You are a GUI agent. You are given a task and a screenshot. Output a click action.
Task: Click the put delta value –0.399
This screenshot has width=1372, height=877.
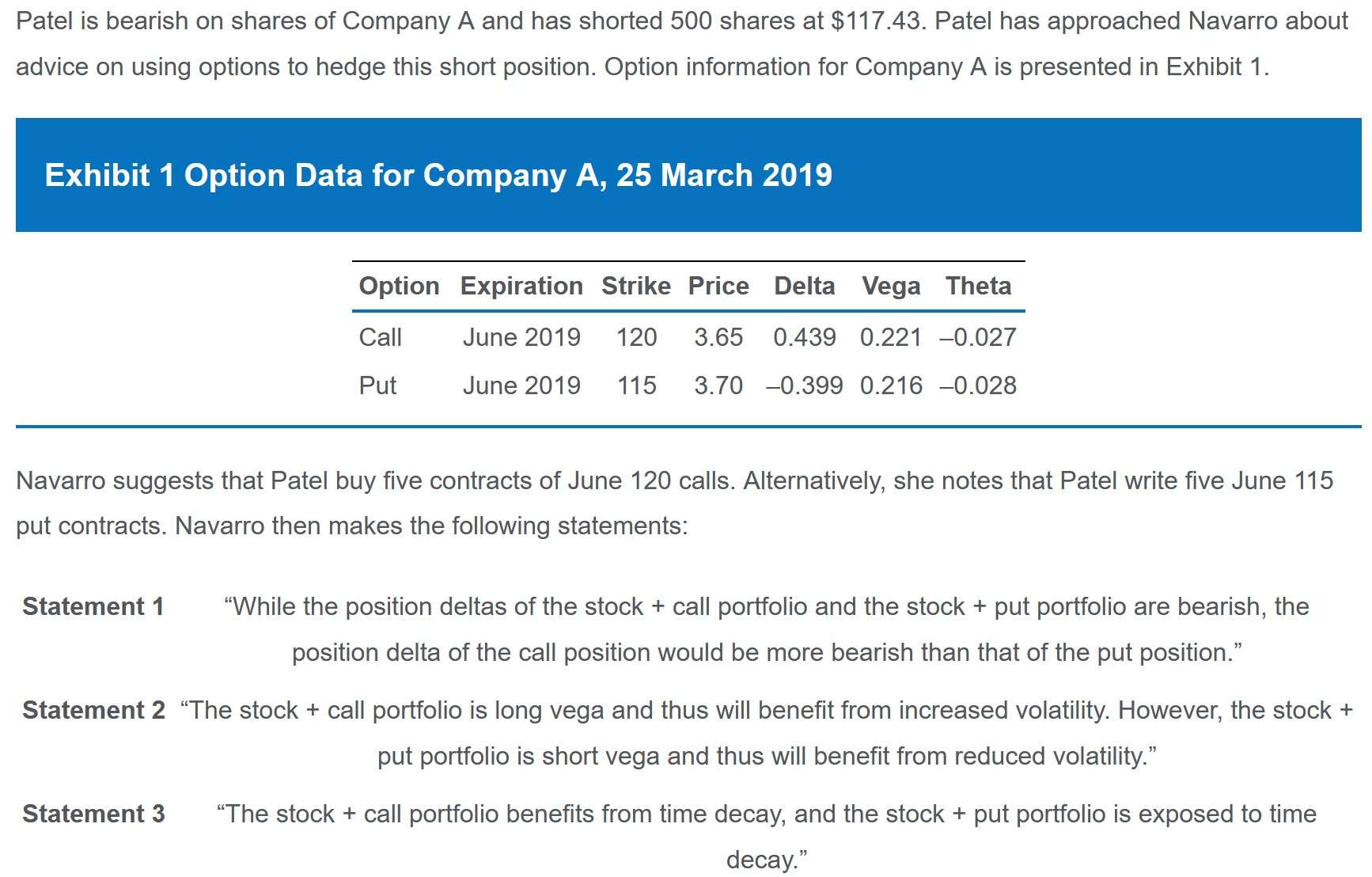click(x=804, y=385)
